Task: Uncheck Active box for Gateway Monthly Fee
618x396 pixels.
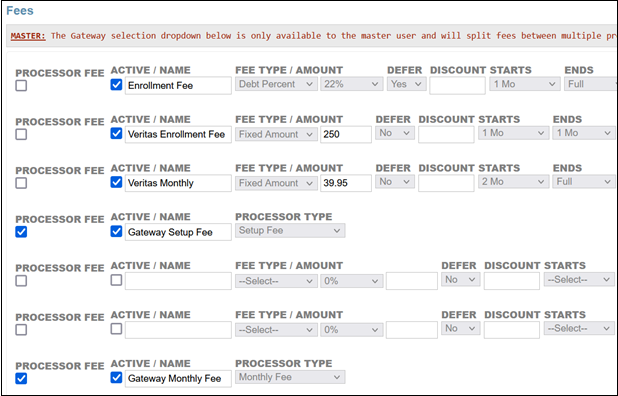Action: pos(116,377)
